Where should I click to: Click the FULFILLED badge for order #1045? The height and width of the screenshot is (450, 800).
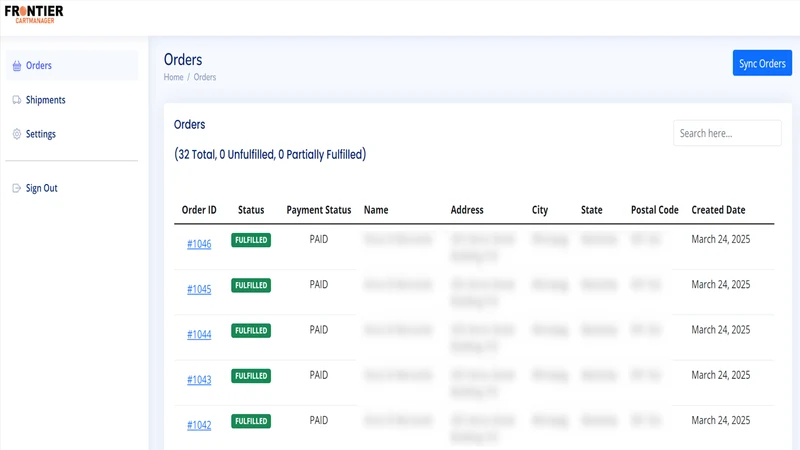251,285
